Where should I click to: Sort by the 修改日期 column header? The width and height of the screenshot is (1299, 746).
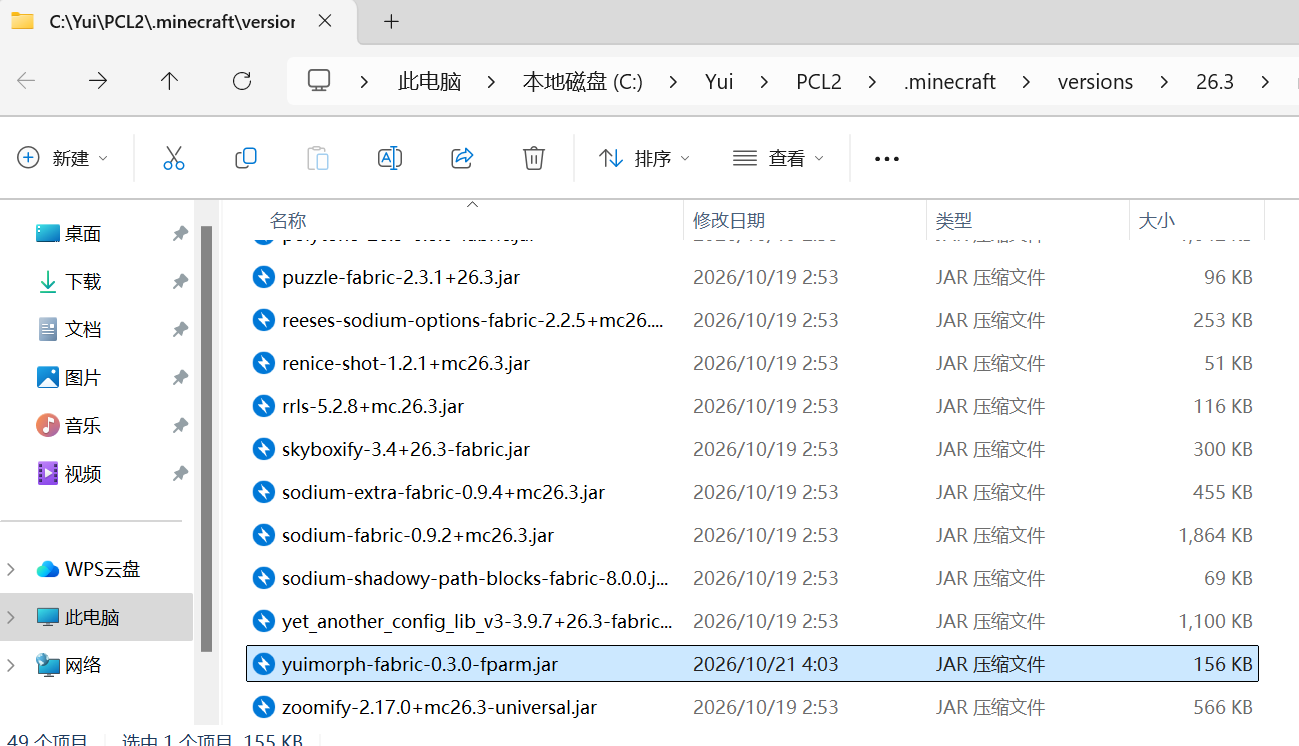[x=729, y=221]
